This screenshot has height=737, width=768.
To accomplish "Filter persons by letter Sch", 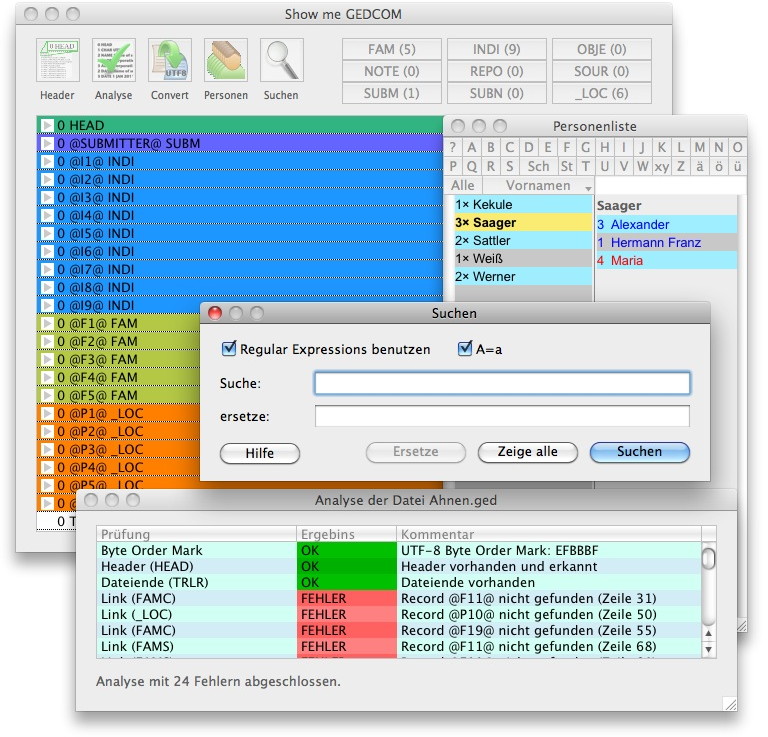I will 538,167.
